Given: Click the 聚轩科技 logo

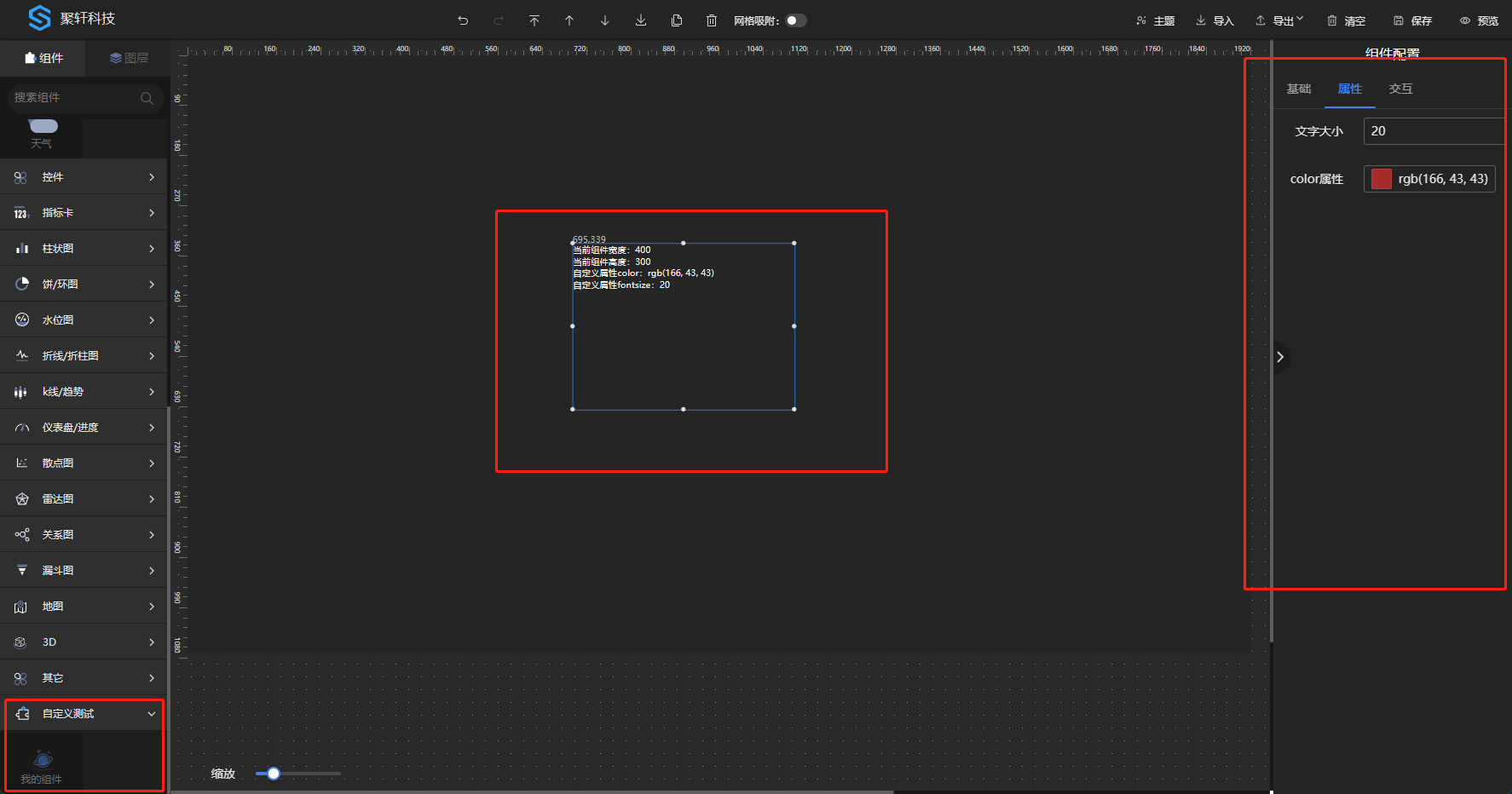Looking at the screenshot, I should tap(72, 18).
